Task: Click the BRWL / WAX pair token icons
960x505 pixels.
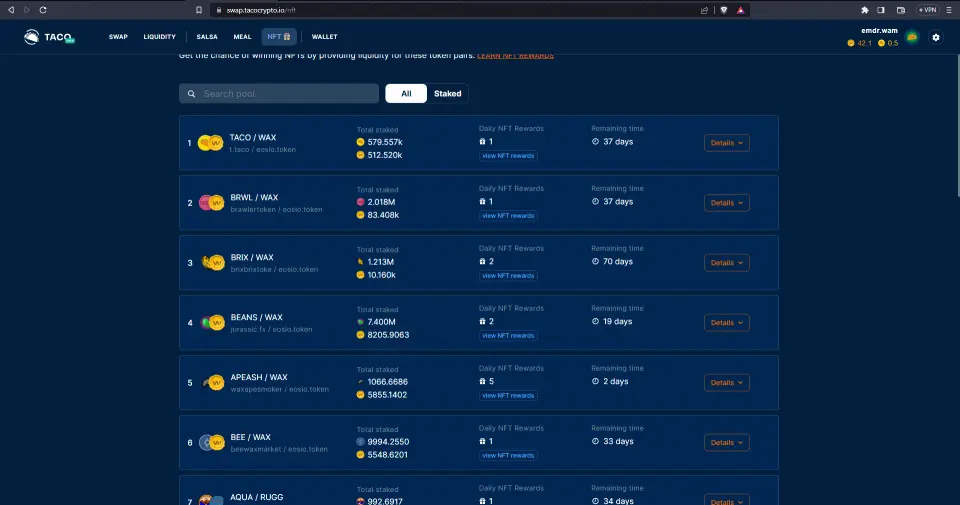Action: [211, 203]
